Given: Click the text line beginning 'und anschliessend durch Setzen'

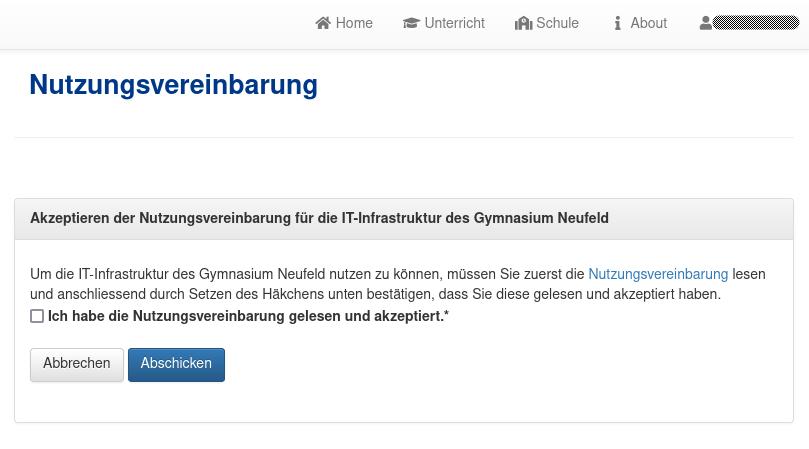Looking at the screenshot, I should 375,295.
